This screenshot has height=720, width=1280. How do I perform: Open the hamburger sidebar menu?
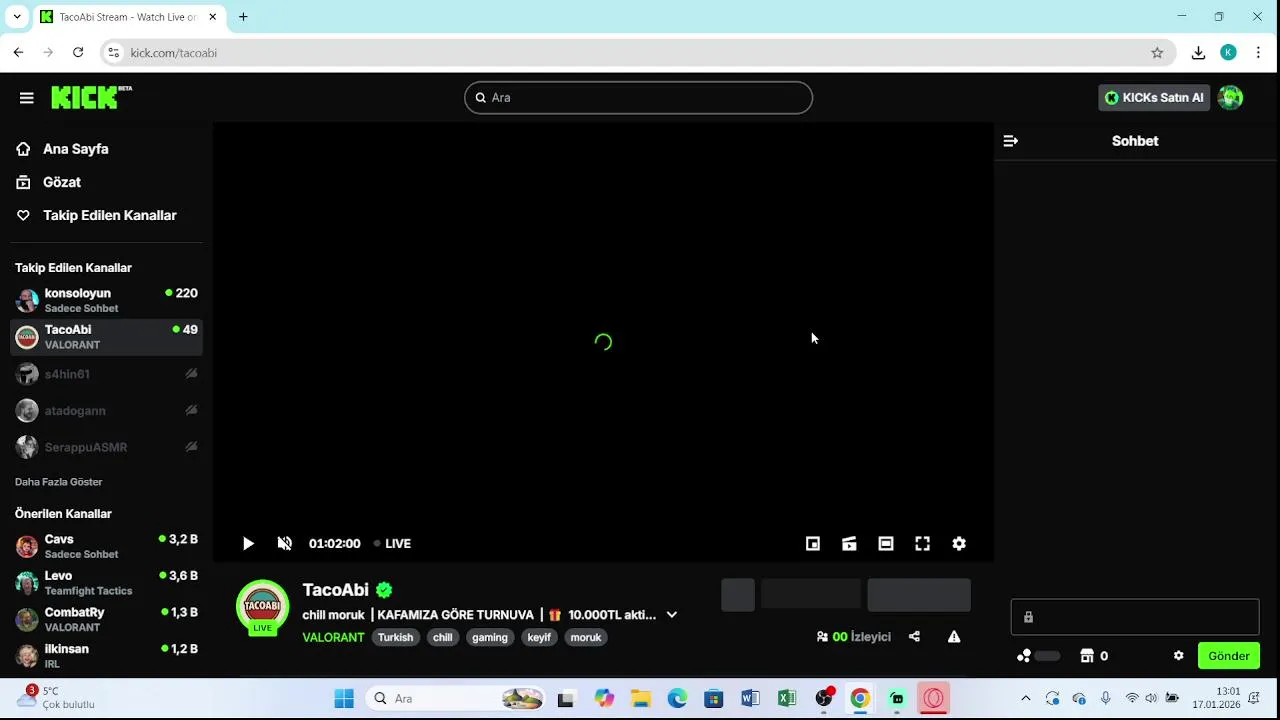[x=27, y=98]
